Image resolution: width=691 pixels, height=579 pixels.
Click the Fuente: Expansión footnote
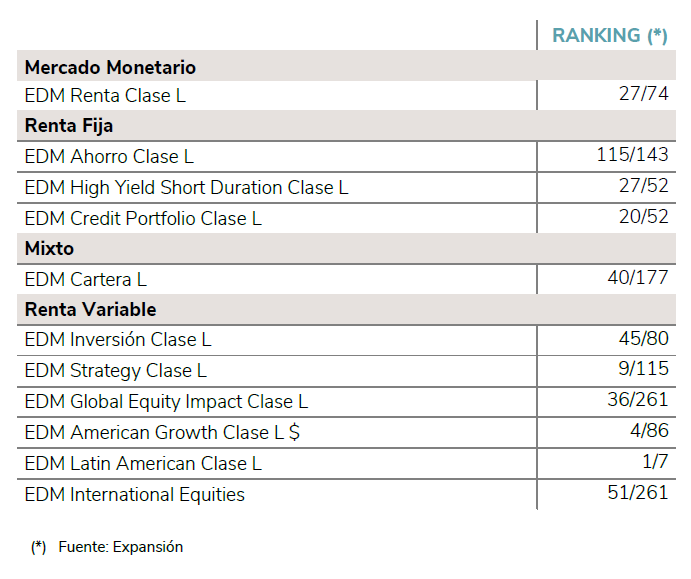pos(120,547)
